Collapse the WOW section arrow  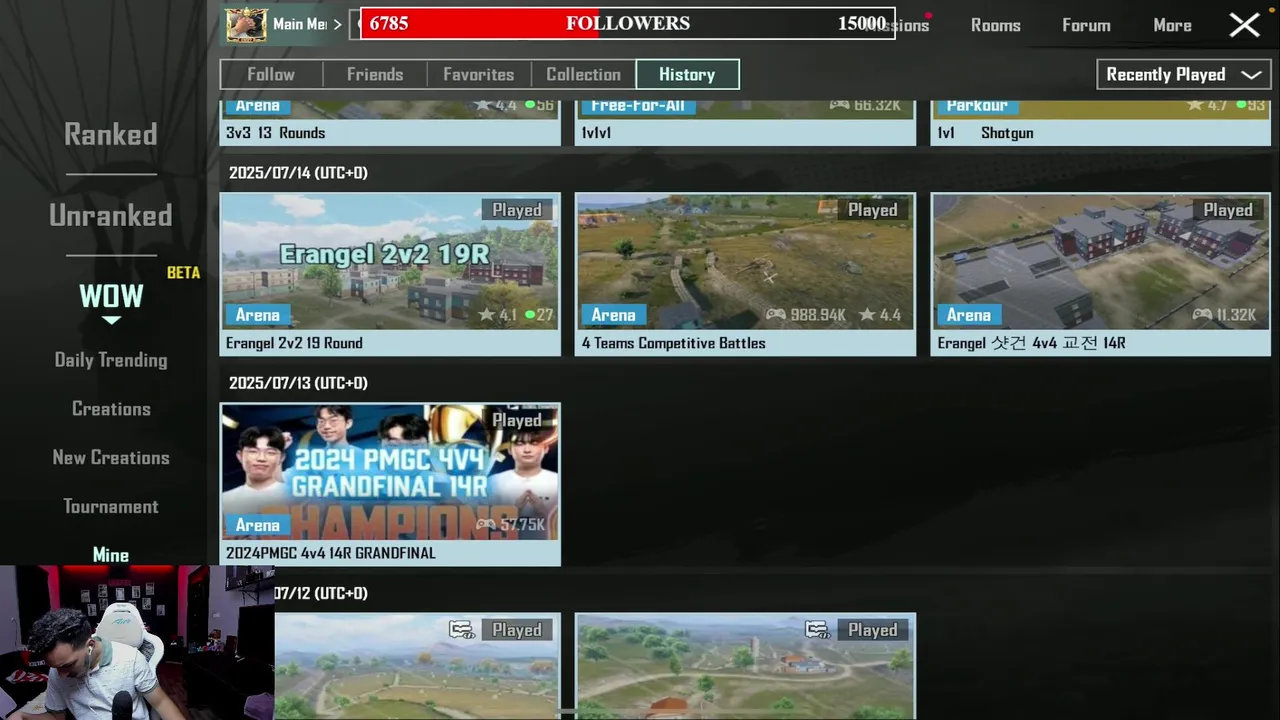(x=111, y=320)
